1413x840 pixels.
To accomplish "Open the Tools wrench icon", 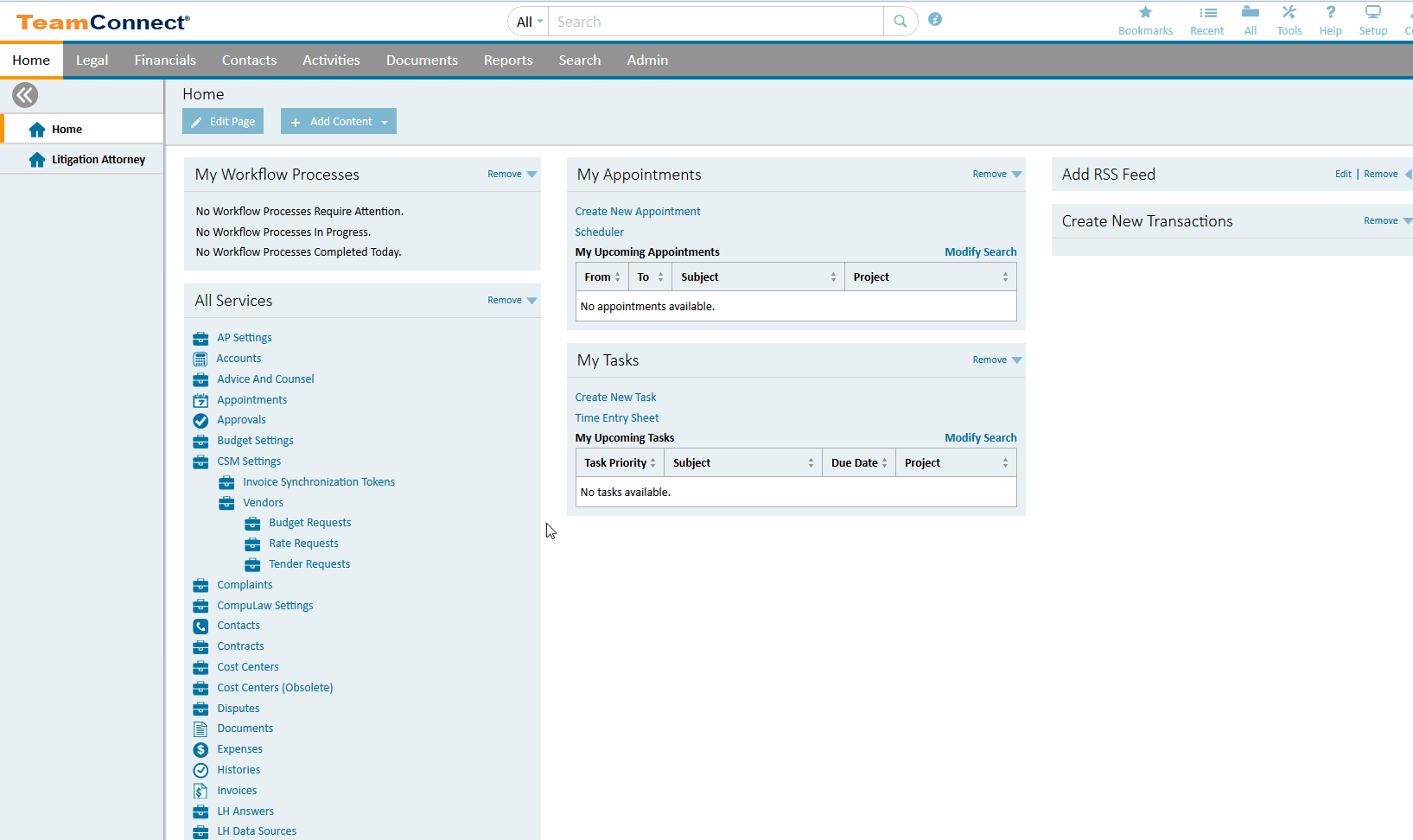I will 1289,12.
